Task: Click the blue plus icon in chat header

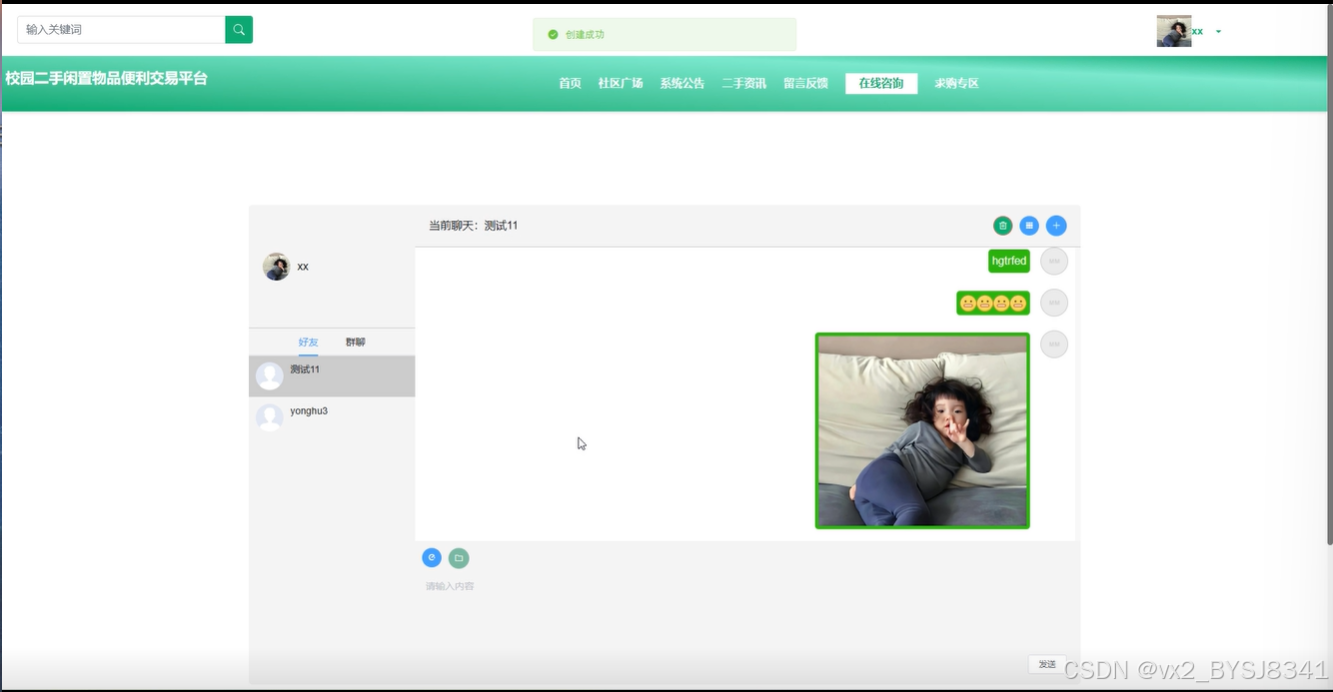Action: (1056, 226)
